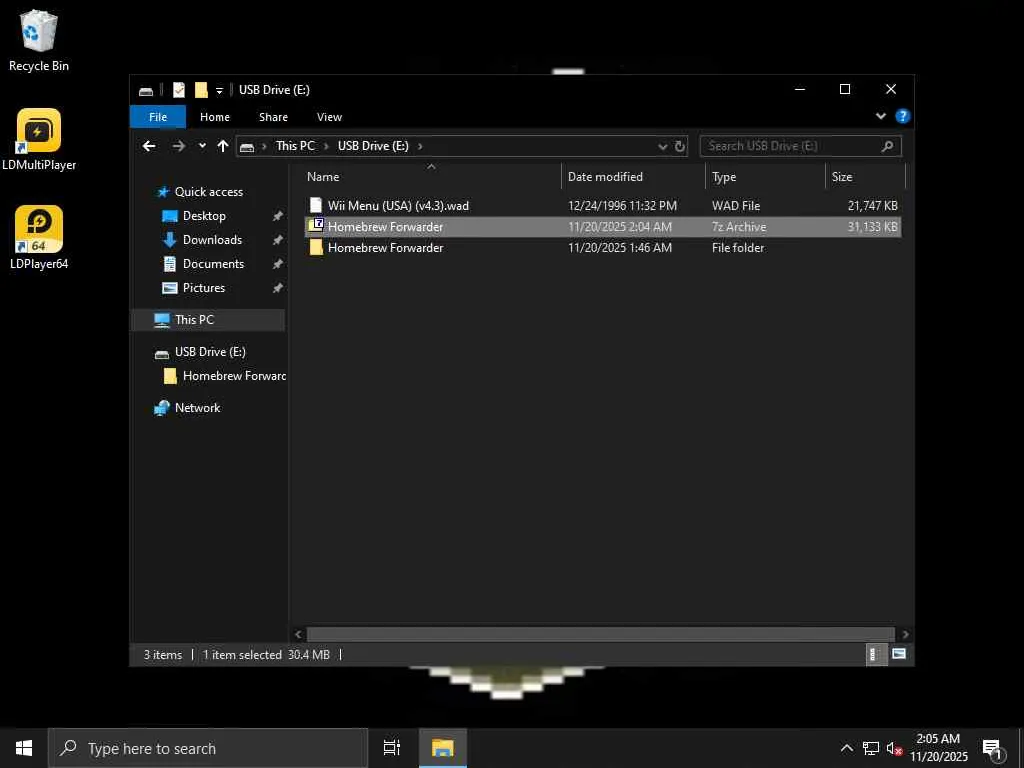Go up one folder level with Up arrow
1024x768 pixels.
pos(223,146)
